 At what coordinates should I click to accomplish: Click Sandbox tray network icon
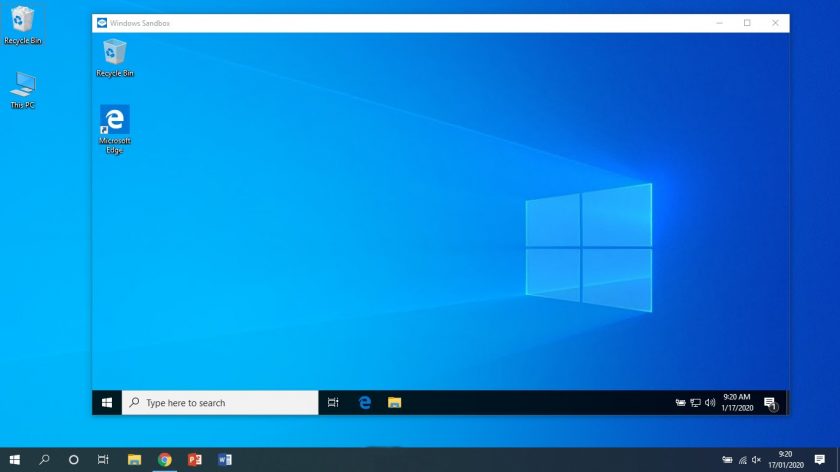point(695,402)
